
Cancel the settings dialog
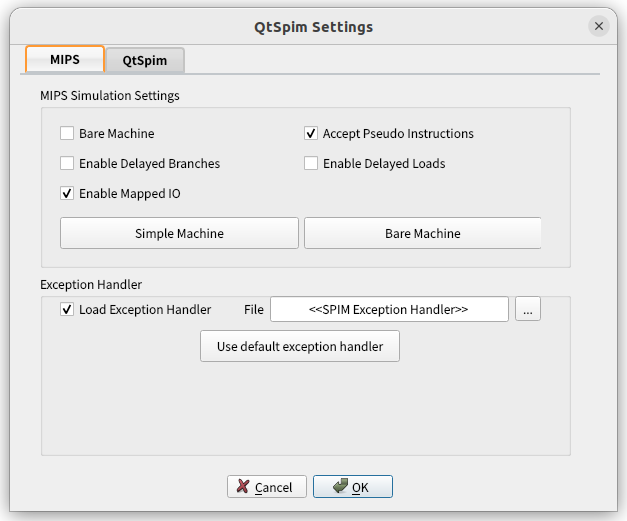[x=267, y=487]
